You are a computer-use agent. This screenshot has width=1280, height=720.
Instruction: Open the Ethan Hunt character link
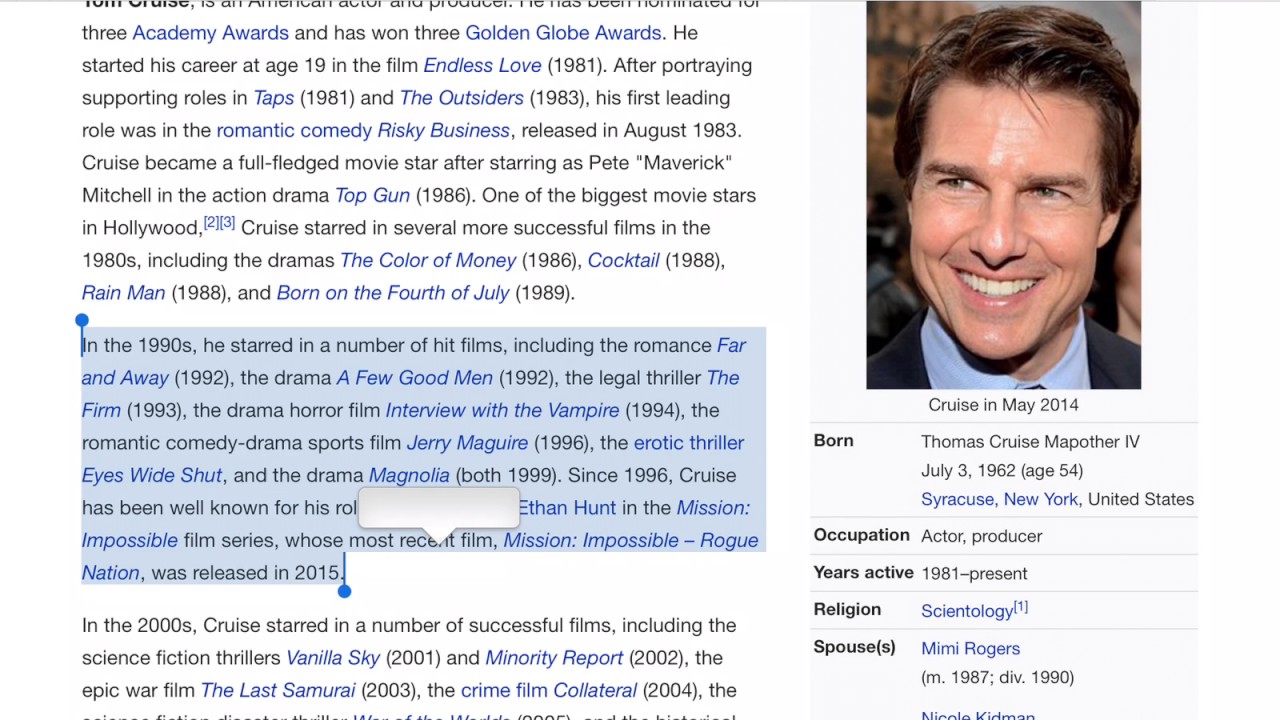(567, 508)
